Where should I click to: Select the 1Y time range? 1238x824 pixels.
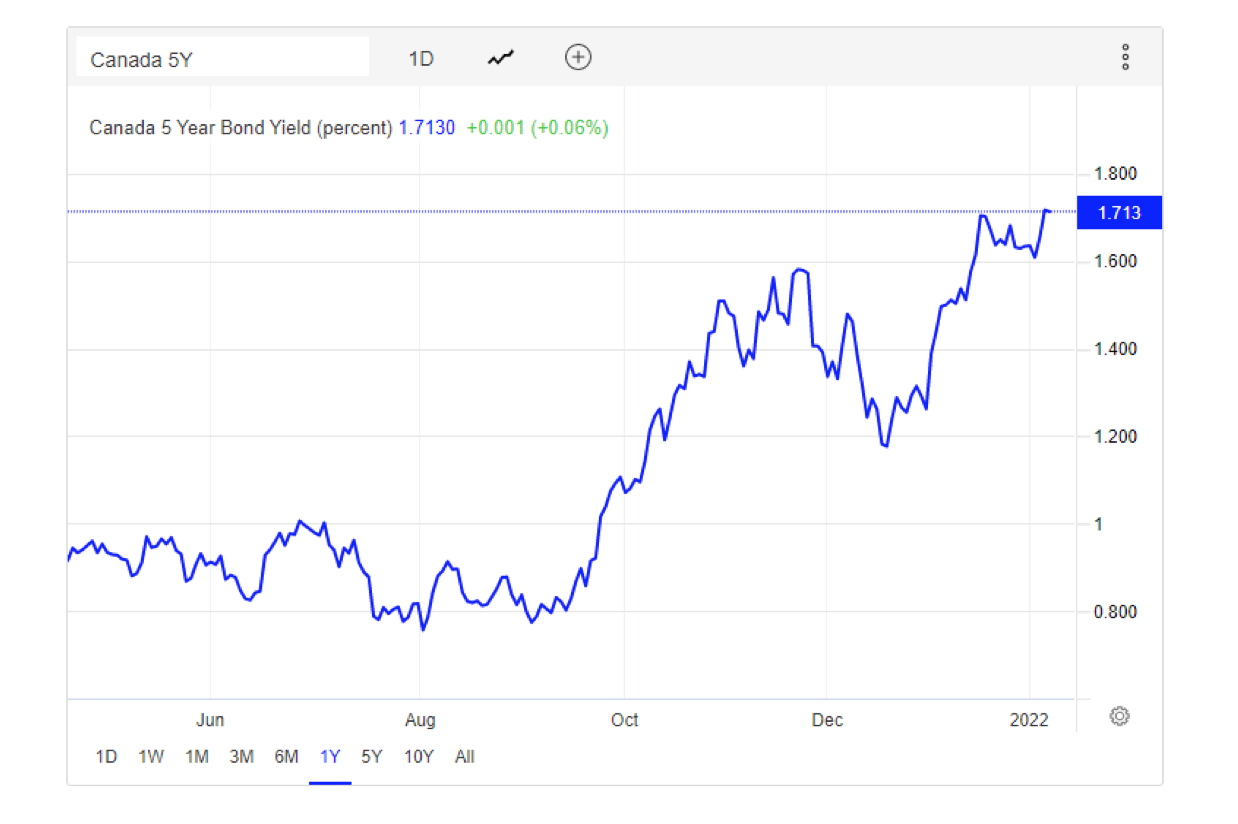tap(330, 757)
